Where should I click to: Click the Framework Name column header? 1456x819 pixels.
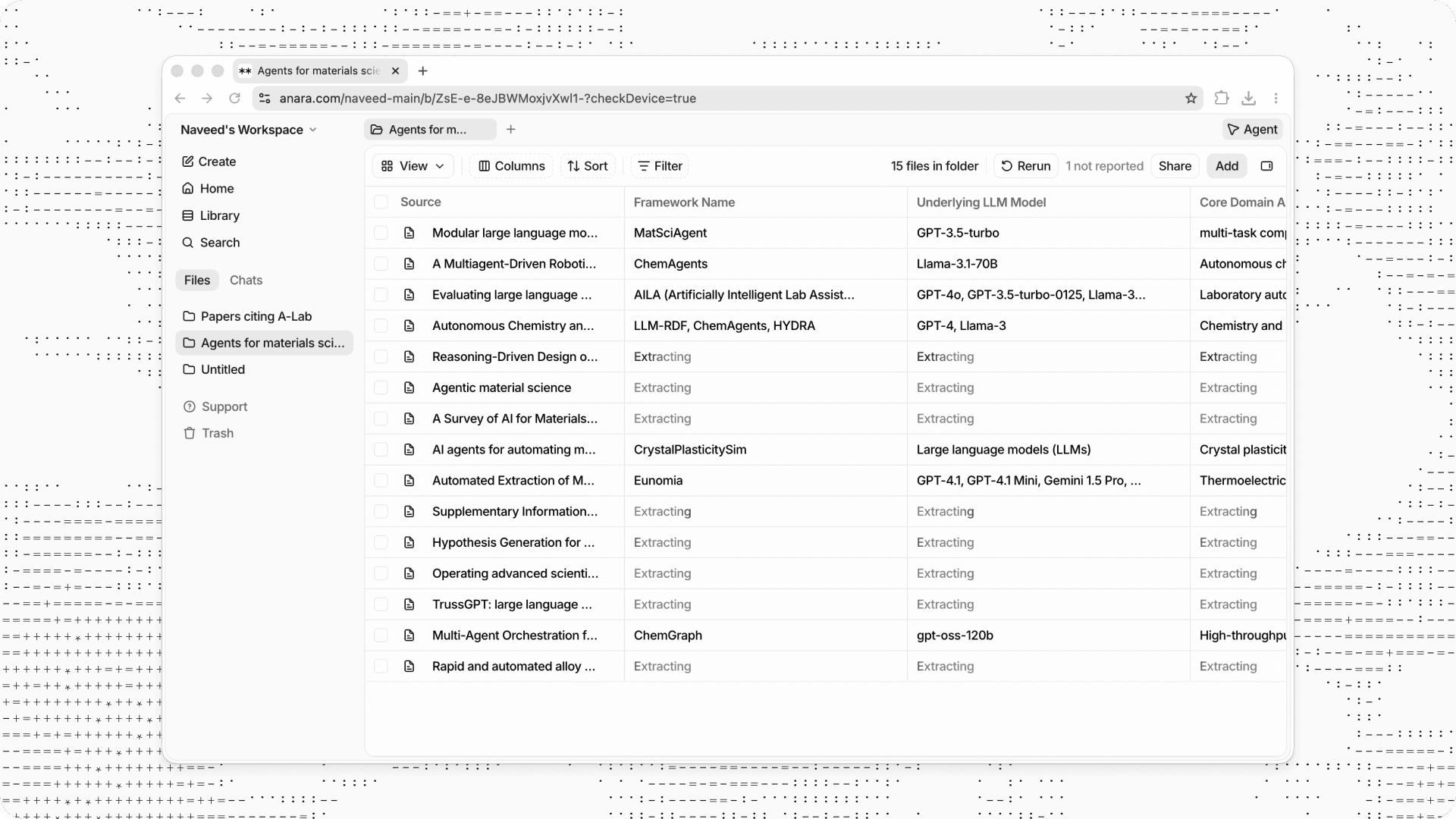coord(684,202)
